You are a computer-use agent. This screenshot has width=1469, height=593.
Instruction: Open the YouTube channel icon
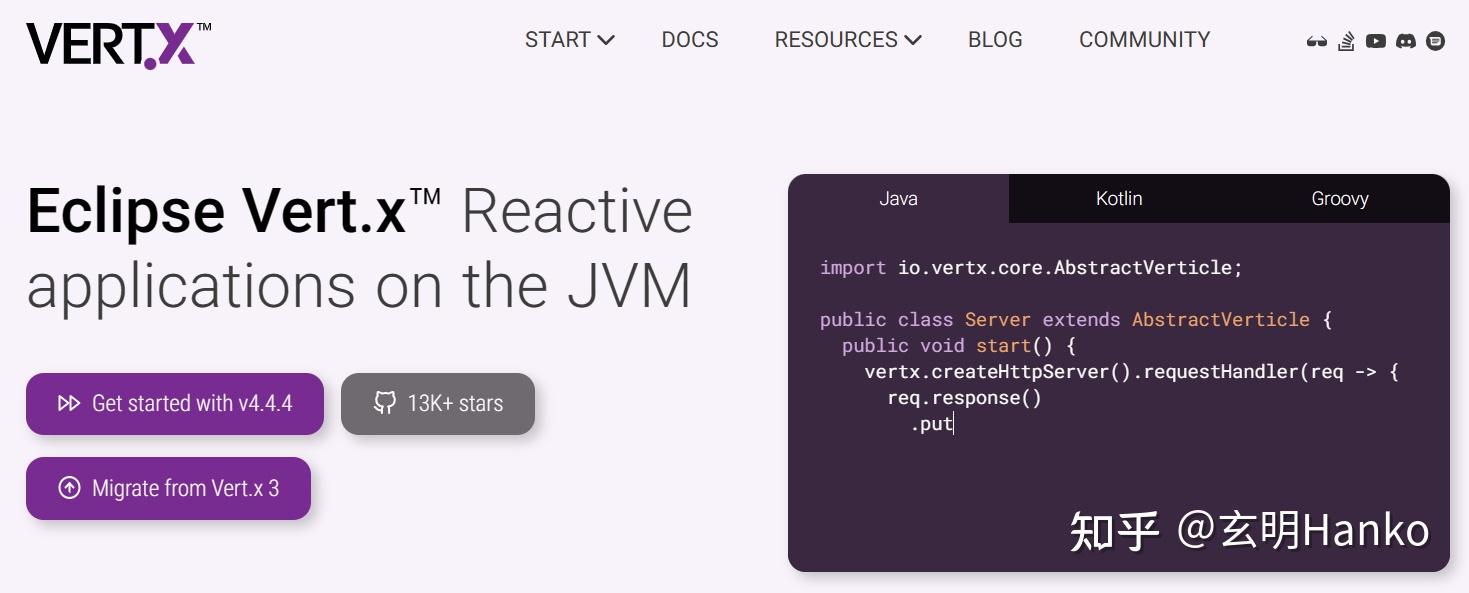pos(1376,41)
